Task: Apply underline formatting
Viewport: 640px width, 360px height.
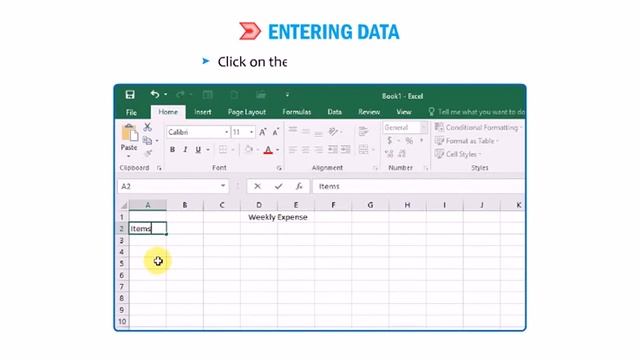Action: (198, 149)
